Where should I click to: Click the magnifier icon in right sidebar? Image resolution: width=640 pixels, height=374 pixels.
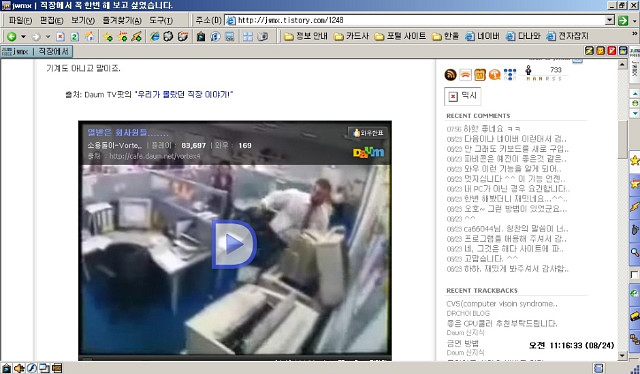click(x=635, y=252)
